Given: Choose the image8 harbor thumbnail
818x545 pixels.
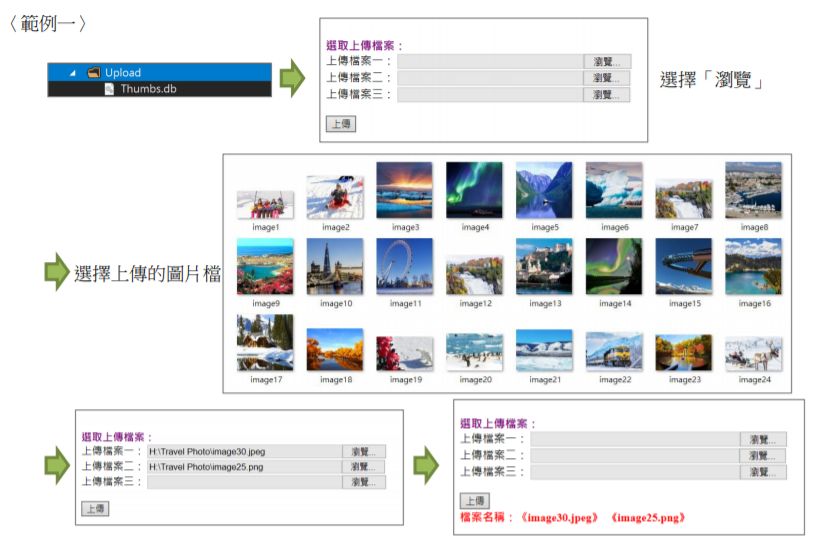Looking at the screenshot, I should point(753,190).
